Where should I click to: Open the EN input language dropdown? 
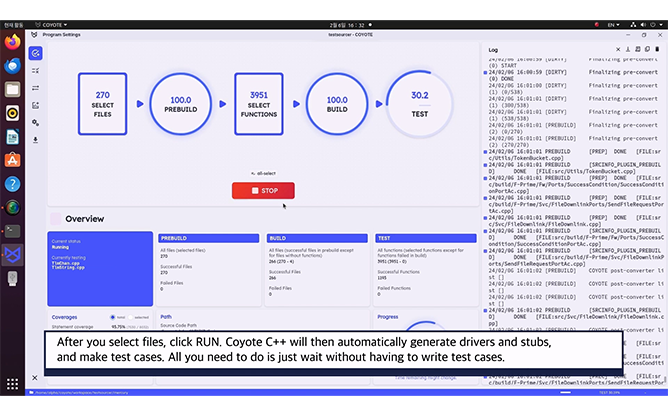(x=613, y=25)
